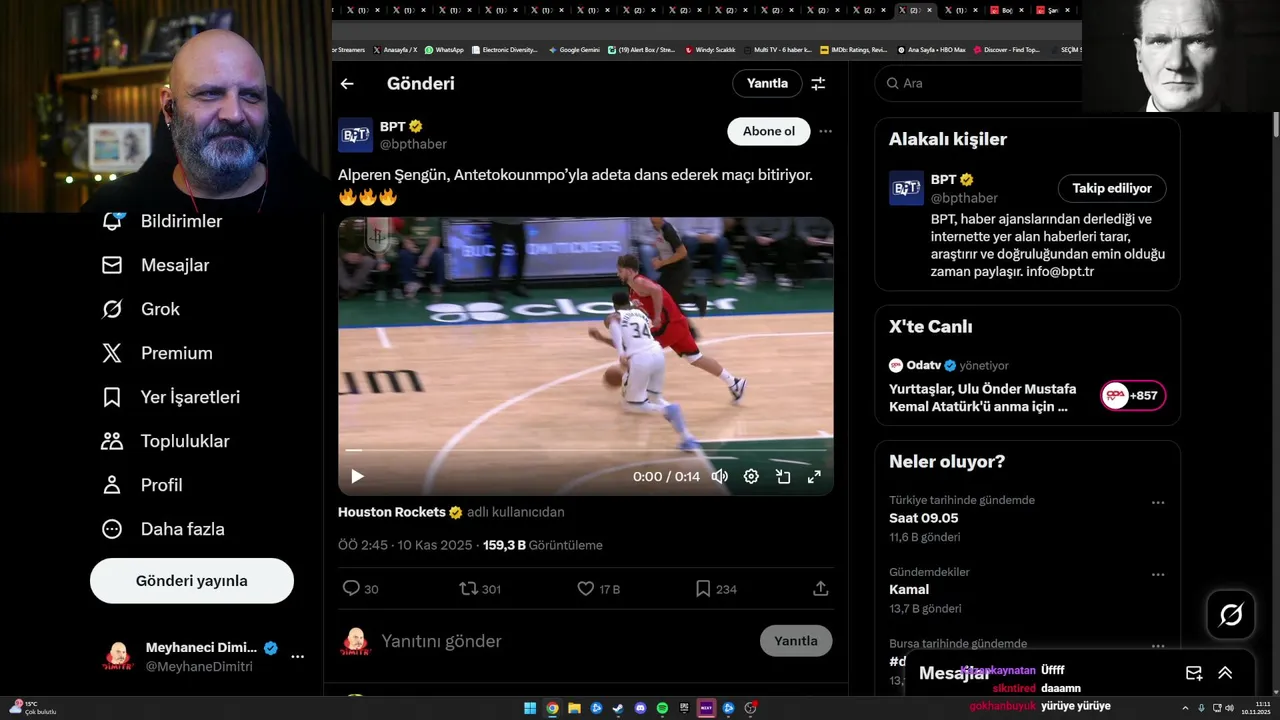Image resolution: width=1280 pixels, height=720 pixels.
Task: Expand the Daha fazla menu
Action: (162, 529)
